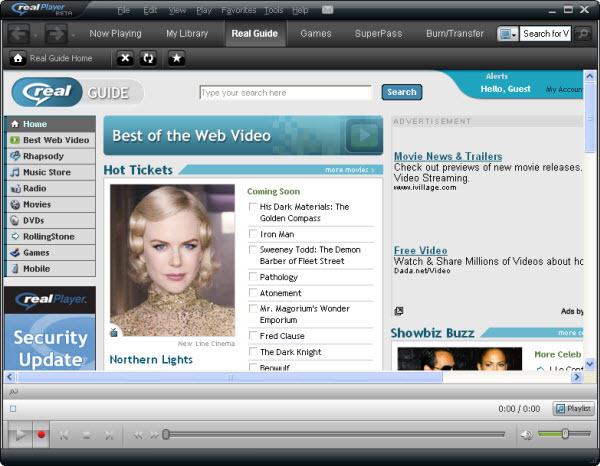
Task: Click the more movies link
Action: (x=350, y=169)
